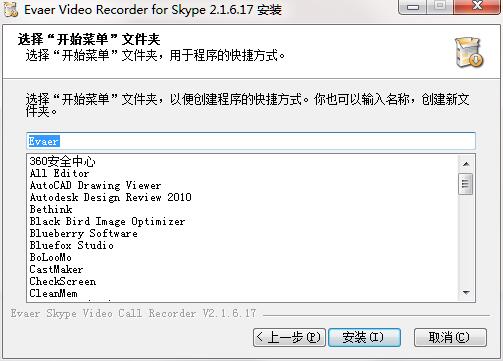Viewport: 503px width, 361px height.
Task: Start installation with the 安装(I) button
Action: pyautogui.click(x=364, y=337)
